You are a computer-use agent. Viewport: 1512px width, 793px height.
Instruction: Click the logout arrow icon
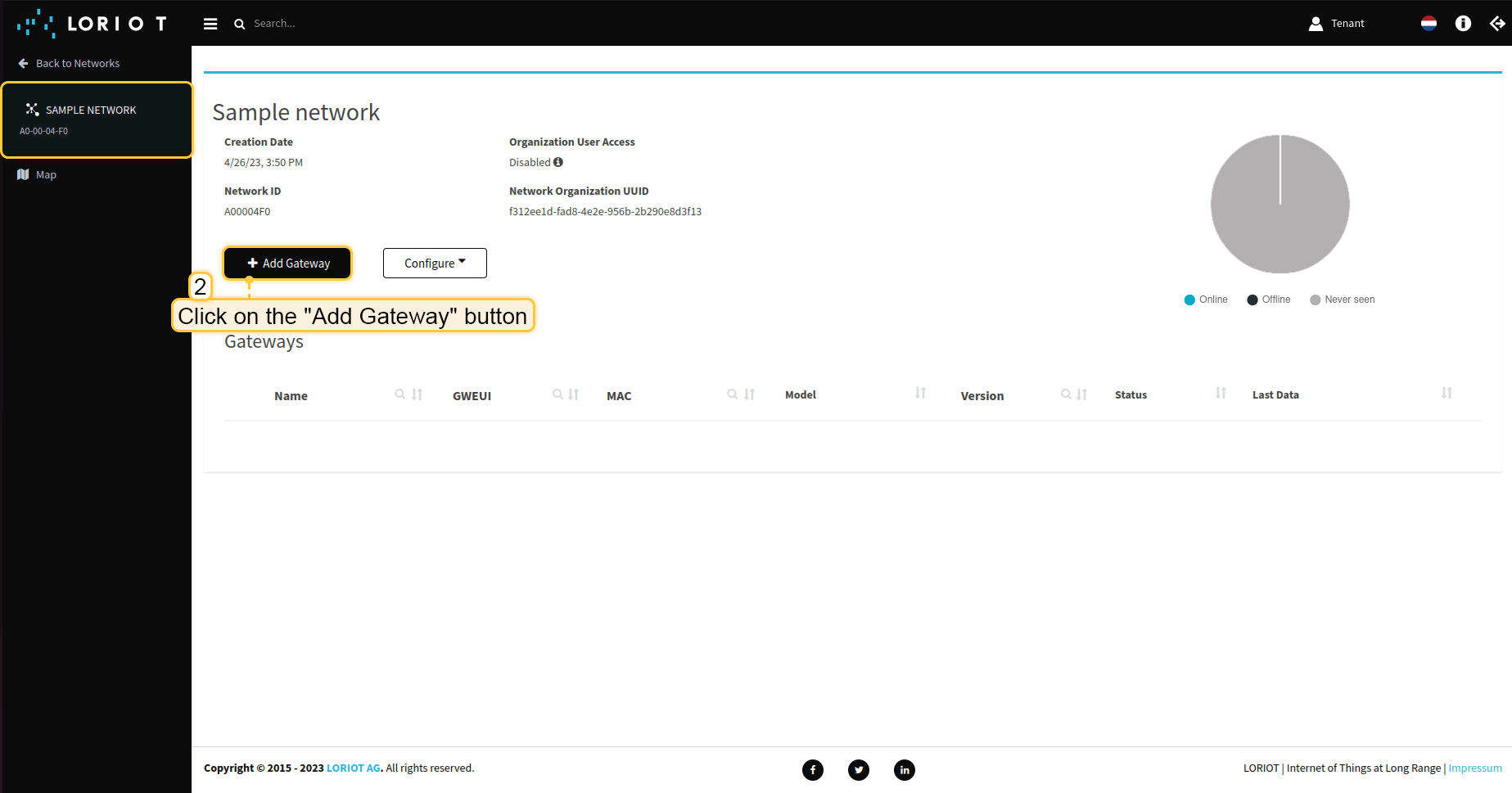tap(1497, 24)
